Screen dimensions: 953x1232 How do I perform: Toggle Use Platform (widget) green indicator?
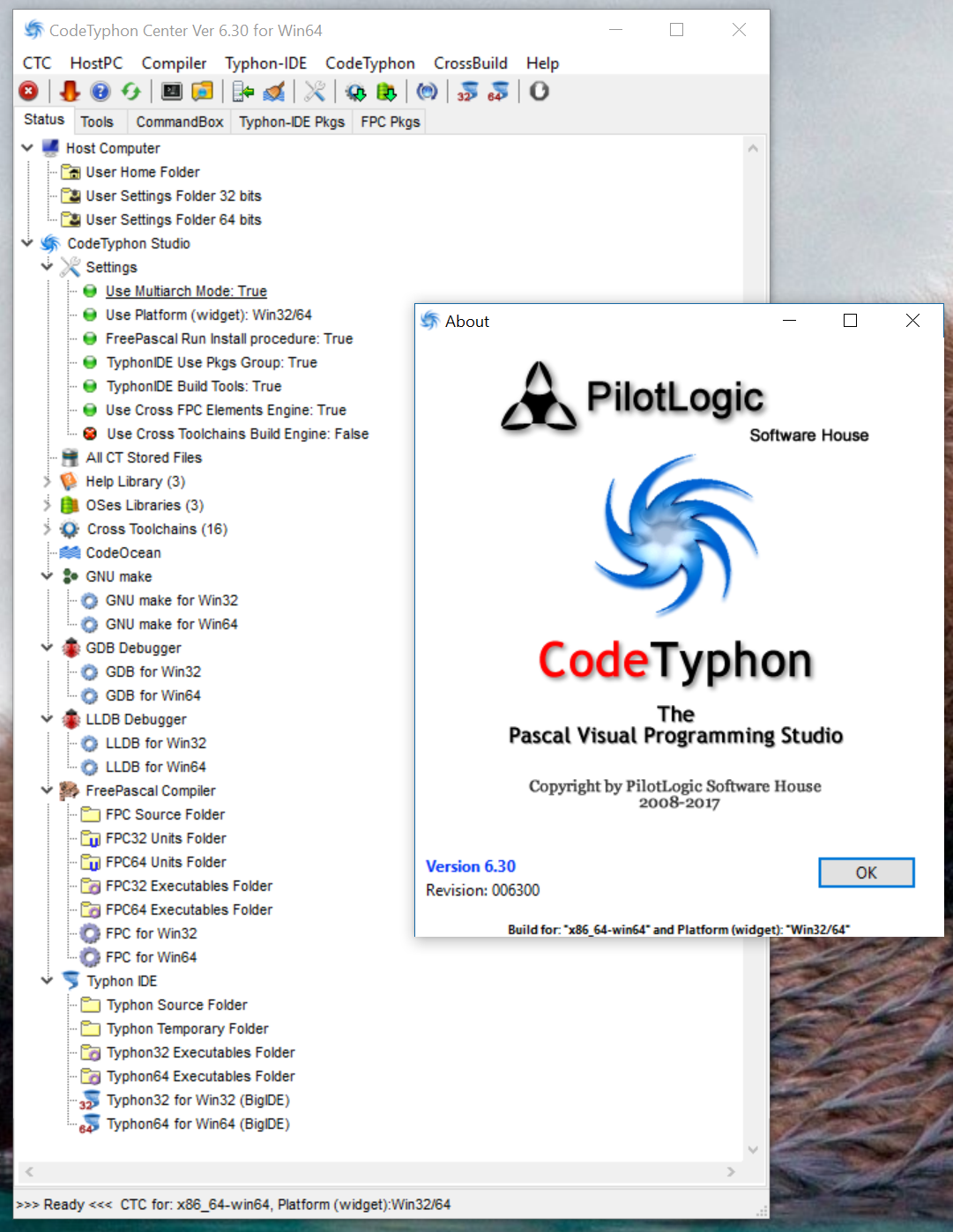(90, 315)
